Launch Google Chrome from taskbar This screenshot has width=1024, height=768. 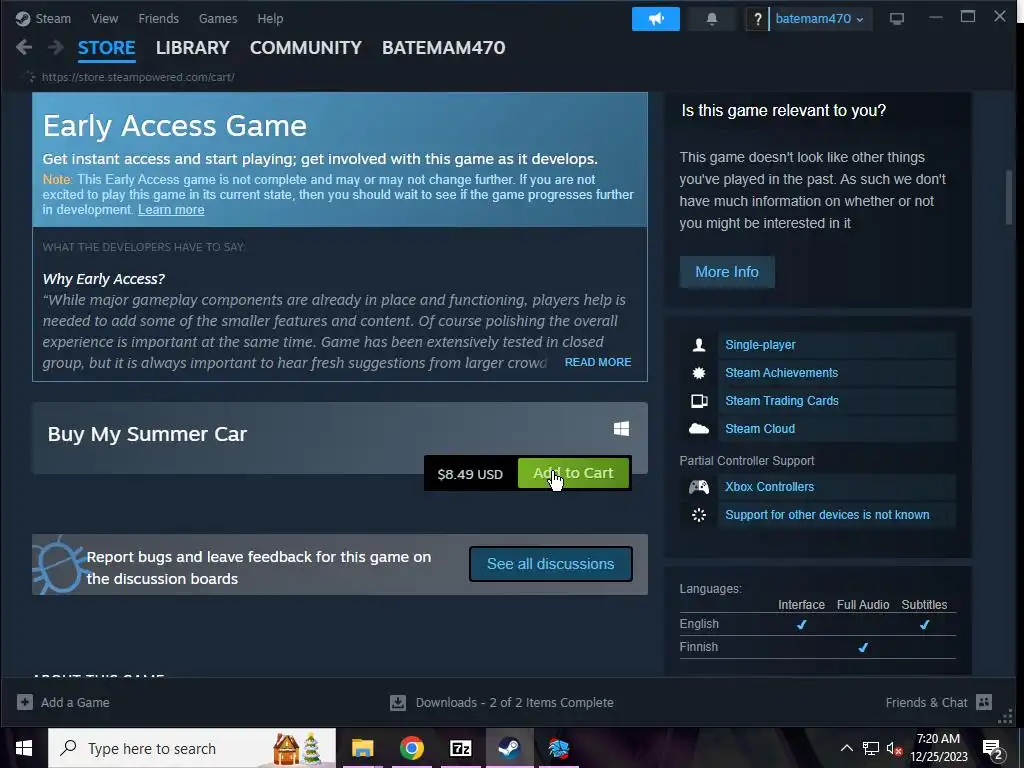pos(411,748)
